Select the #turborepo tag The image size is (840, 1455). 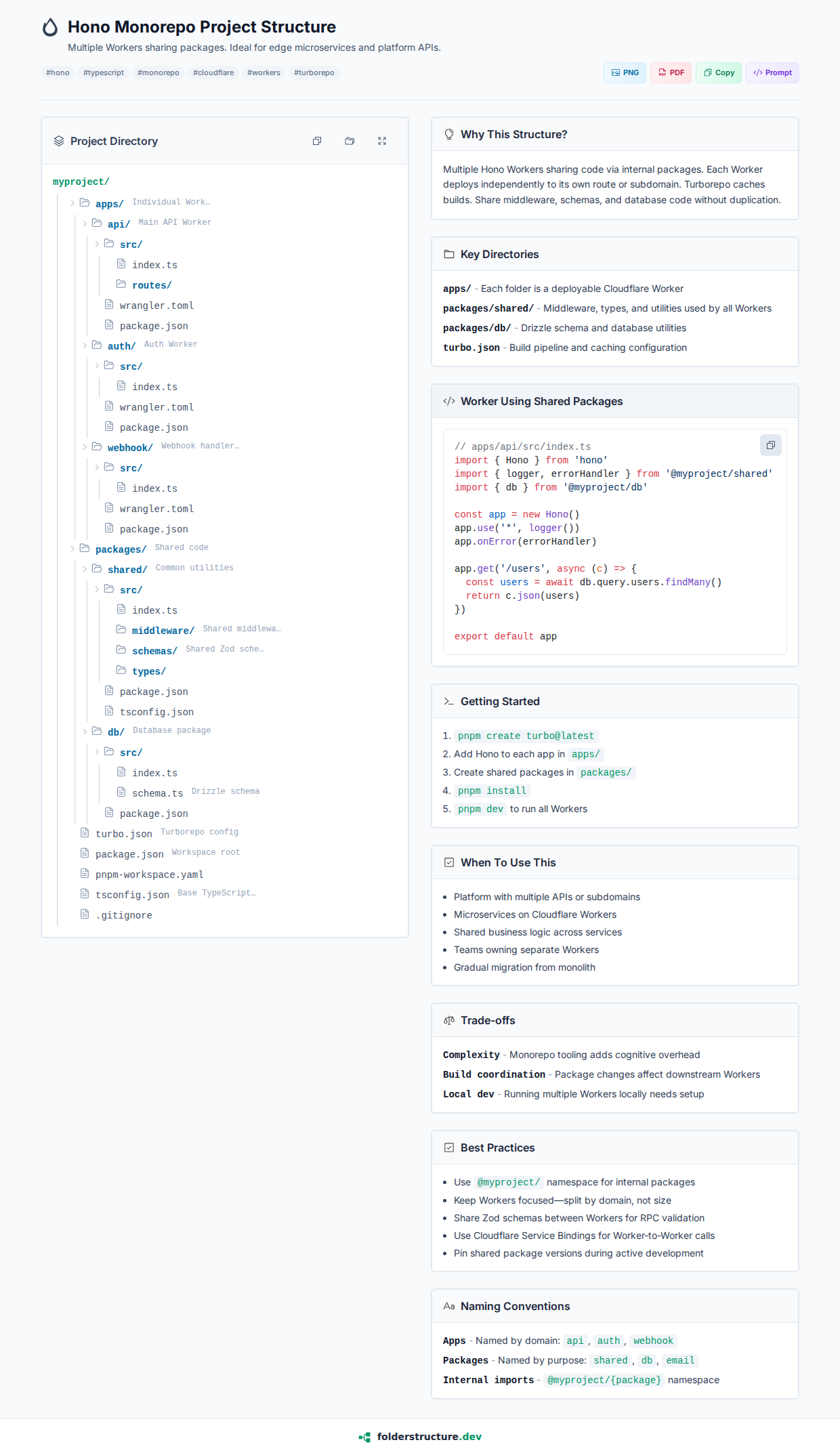[314, 72]
